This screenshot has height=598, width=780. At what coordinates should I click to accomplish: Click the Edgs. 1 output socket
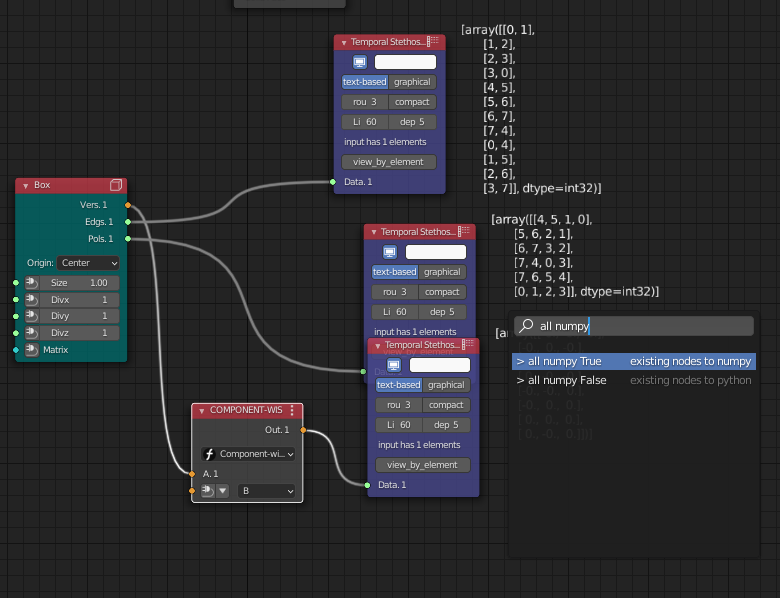128,222
